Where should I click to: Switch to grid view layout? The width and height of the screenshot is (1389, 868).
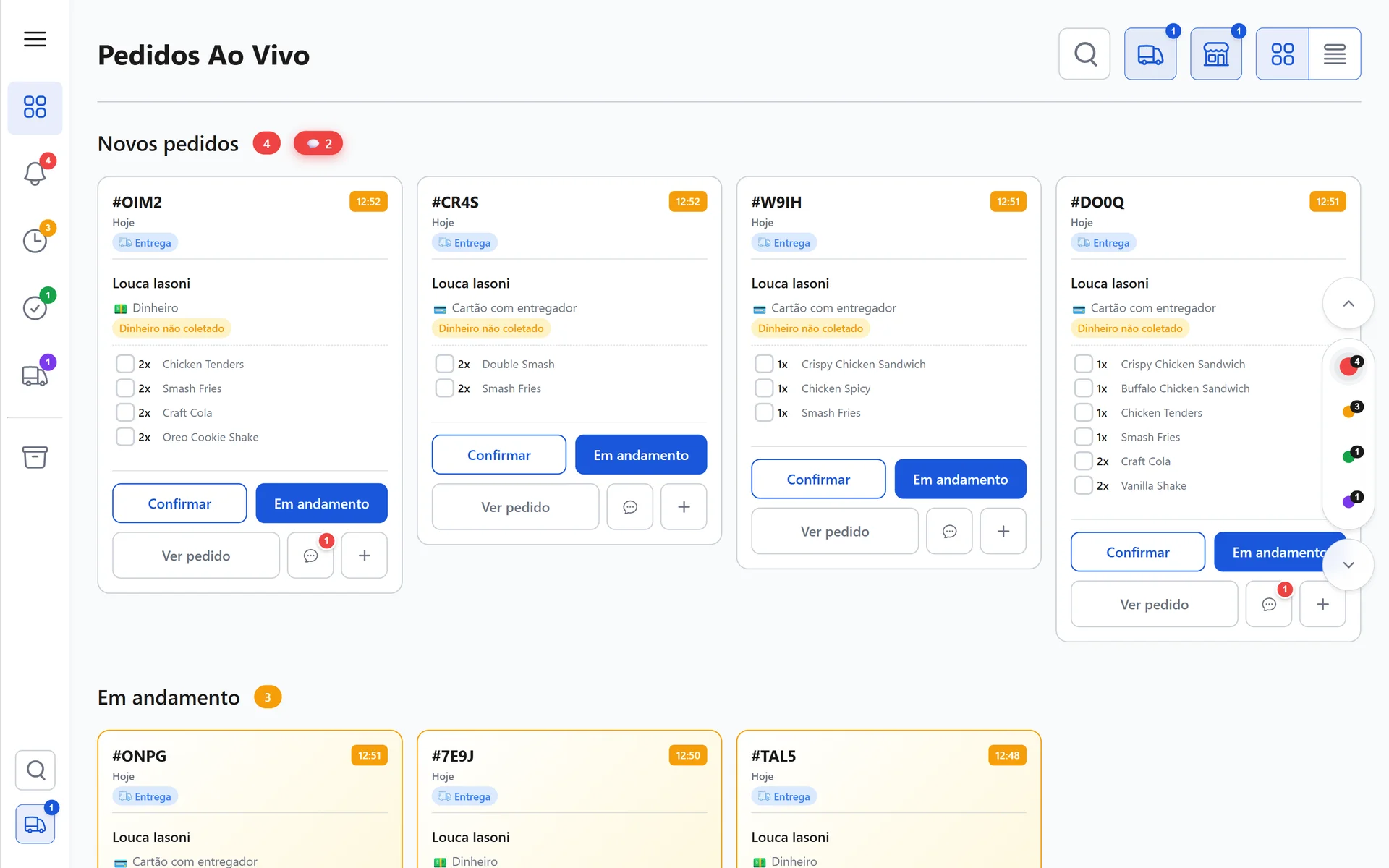click(1282, 54)
